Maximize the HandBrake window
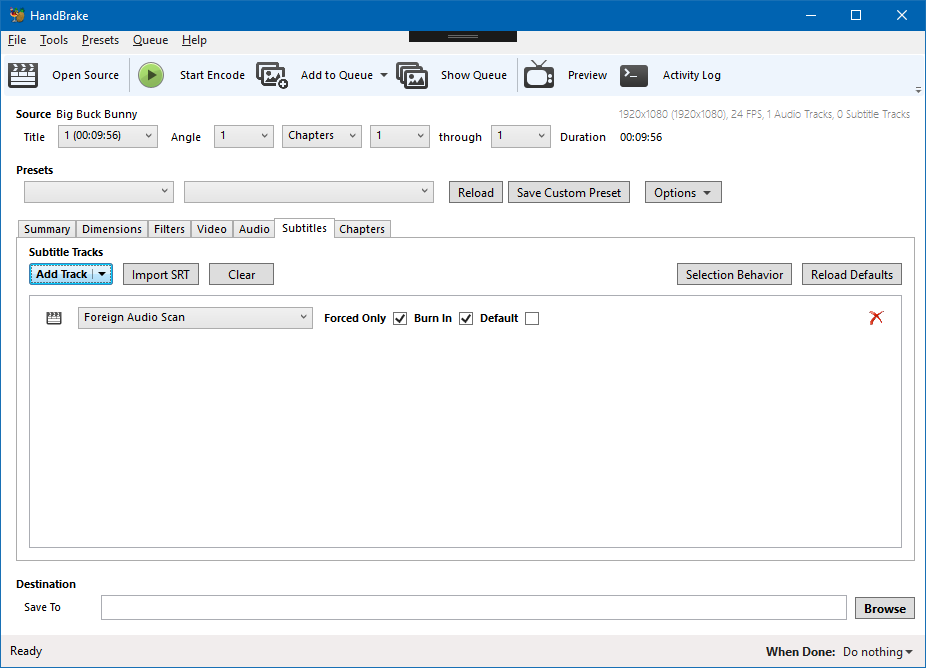The height and width of the screenshot is (668, 926). [x=856, y=15]
